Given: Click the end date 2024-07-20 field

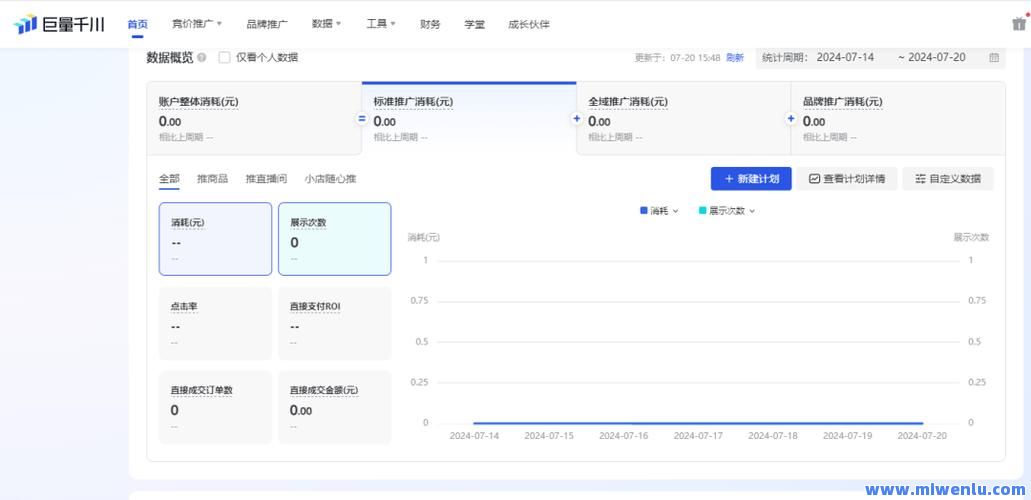Looking at the screenshot, I should point(937,57).
